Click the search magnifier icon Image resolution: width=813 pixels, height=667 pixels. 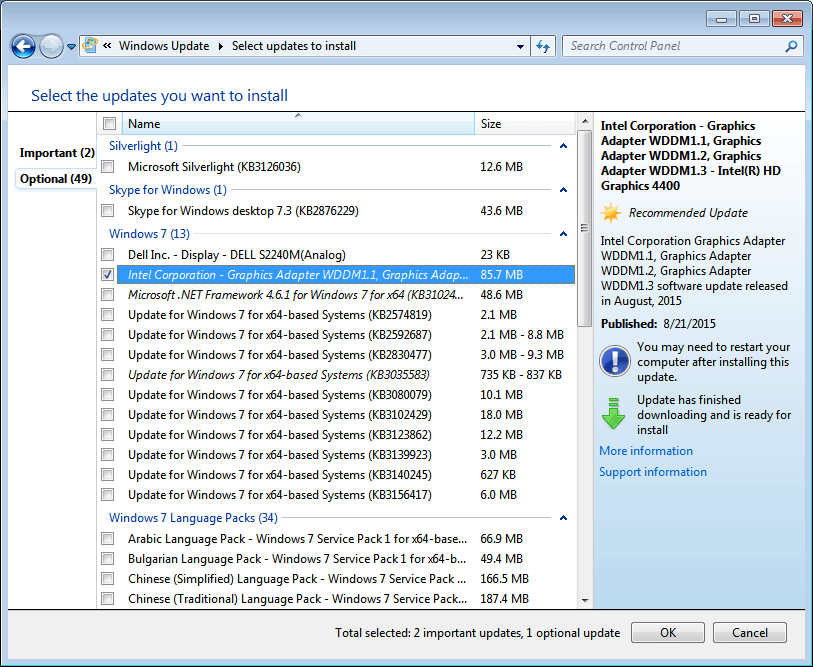pyautogui.click(x=791, y=46)
